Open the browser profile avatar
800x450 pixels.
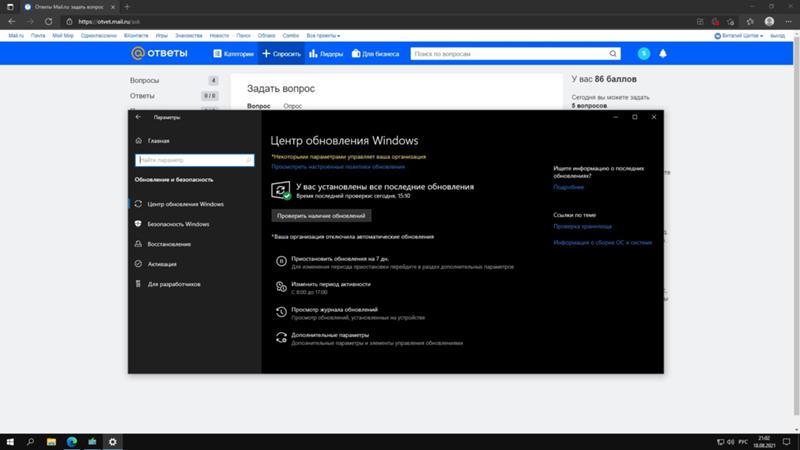pos(769,21)
